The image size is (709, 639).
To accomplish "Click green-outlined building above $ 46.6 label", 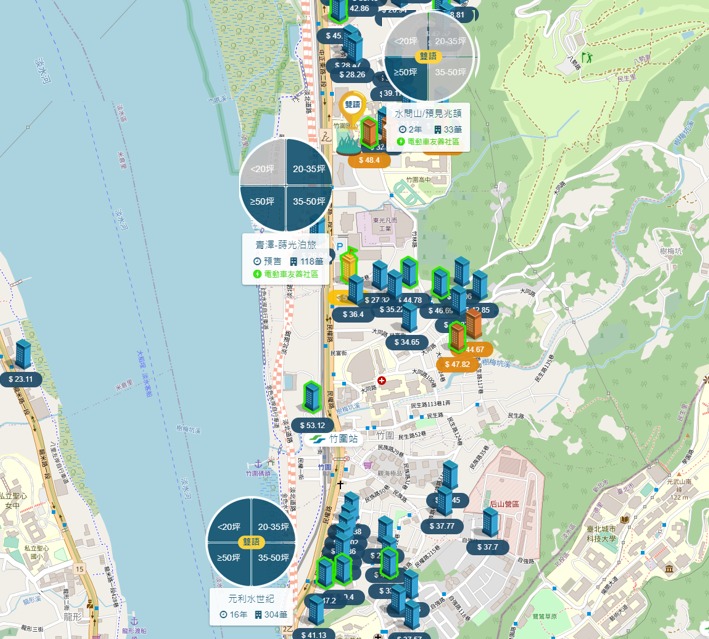I will point(440,283).
